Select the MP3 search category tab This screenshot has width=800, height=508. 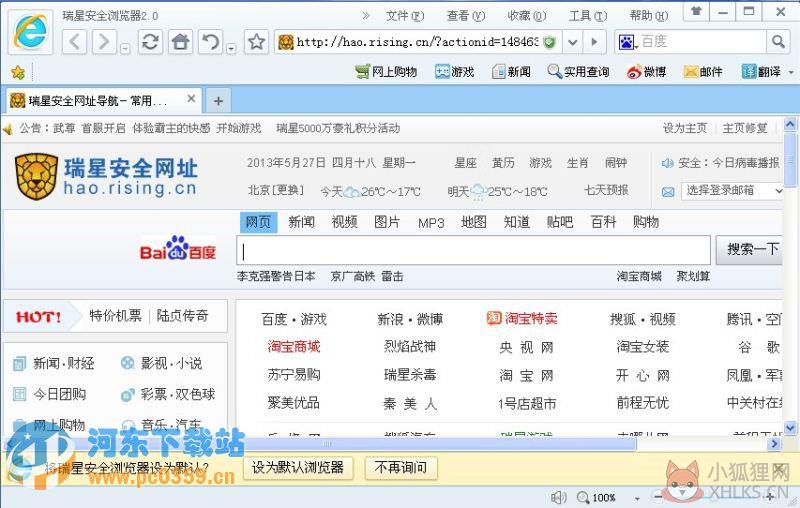pos(431,223)
